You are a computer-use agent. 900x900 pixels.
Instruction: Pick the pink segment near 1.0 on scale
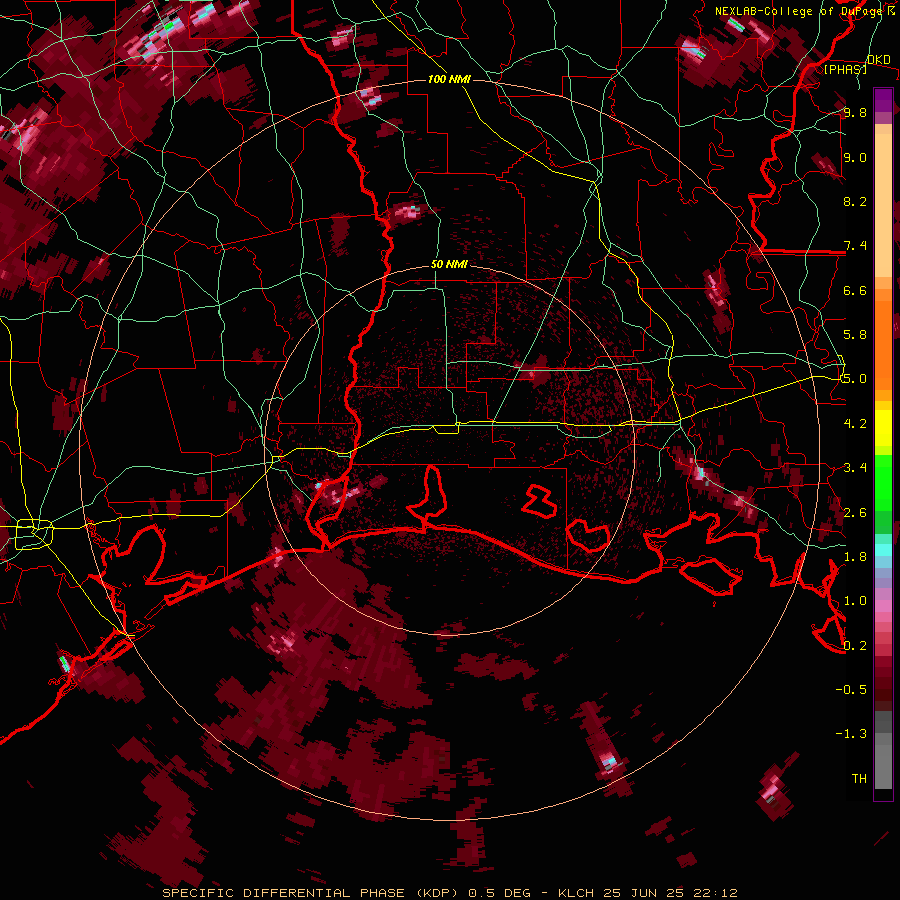883,605
